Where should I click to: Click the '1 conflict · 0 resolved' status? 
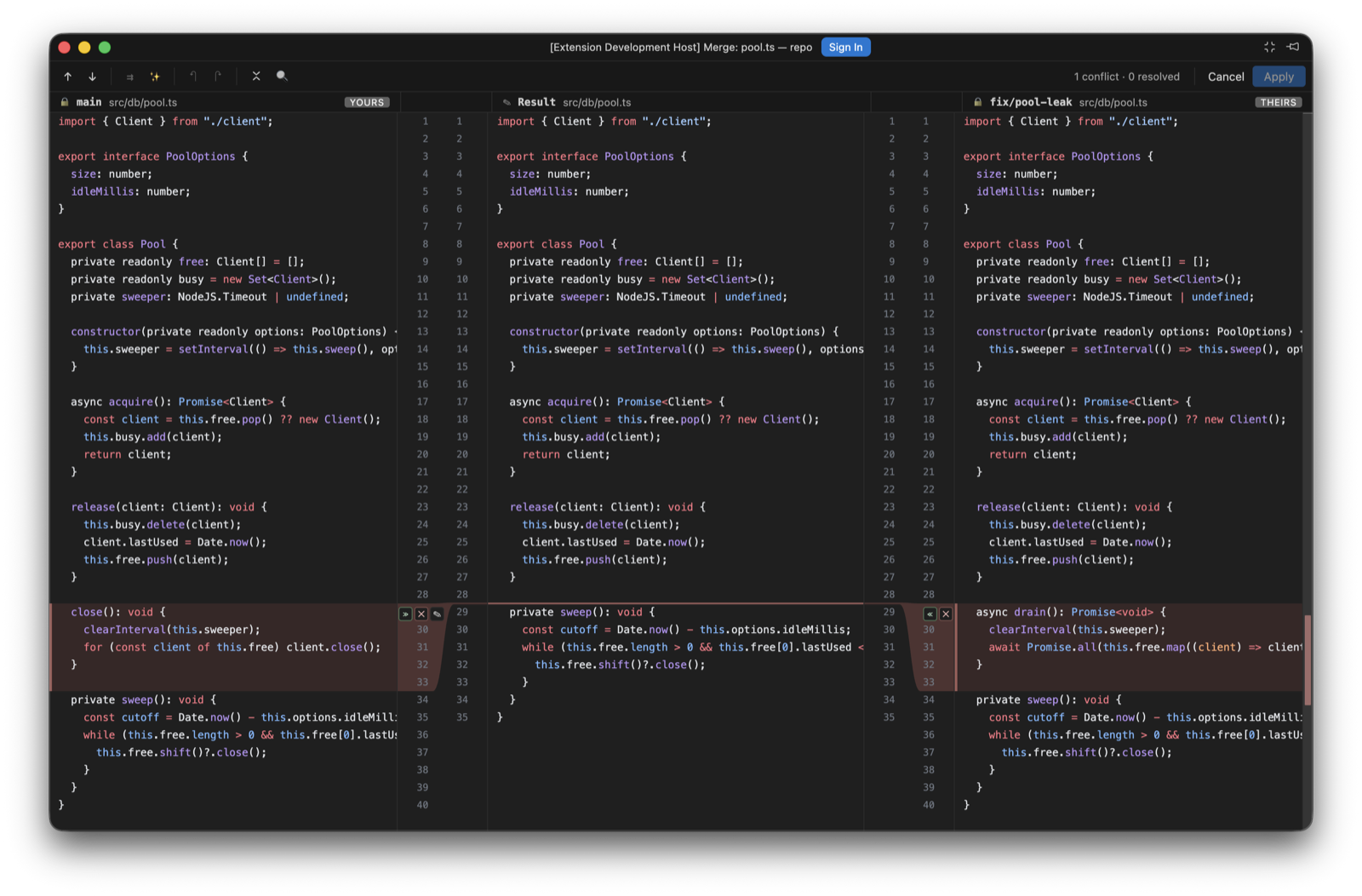1126,77
